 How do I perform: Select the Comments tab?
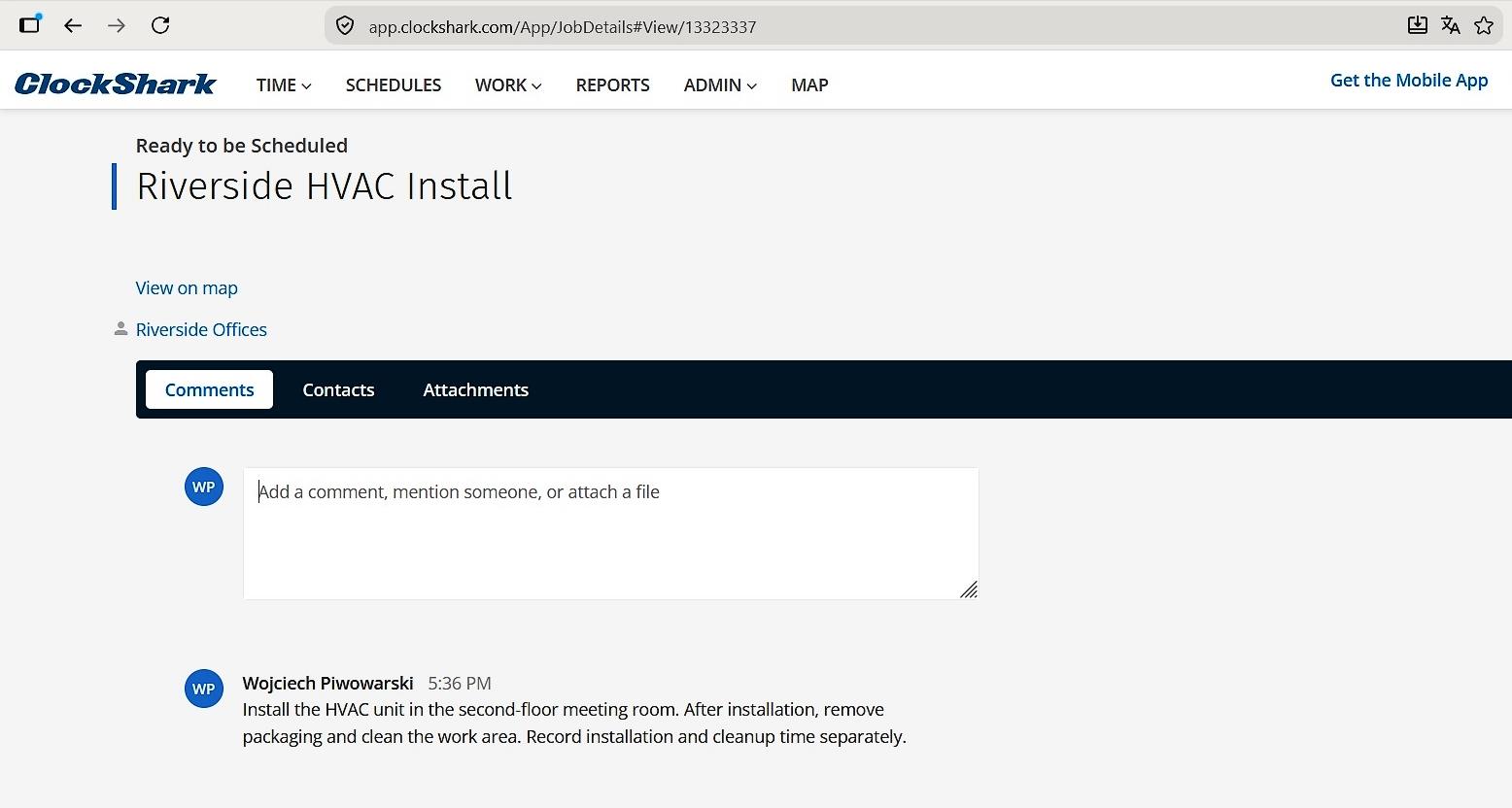pyautogui.click(x=209, y=389)
